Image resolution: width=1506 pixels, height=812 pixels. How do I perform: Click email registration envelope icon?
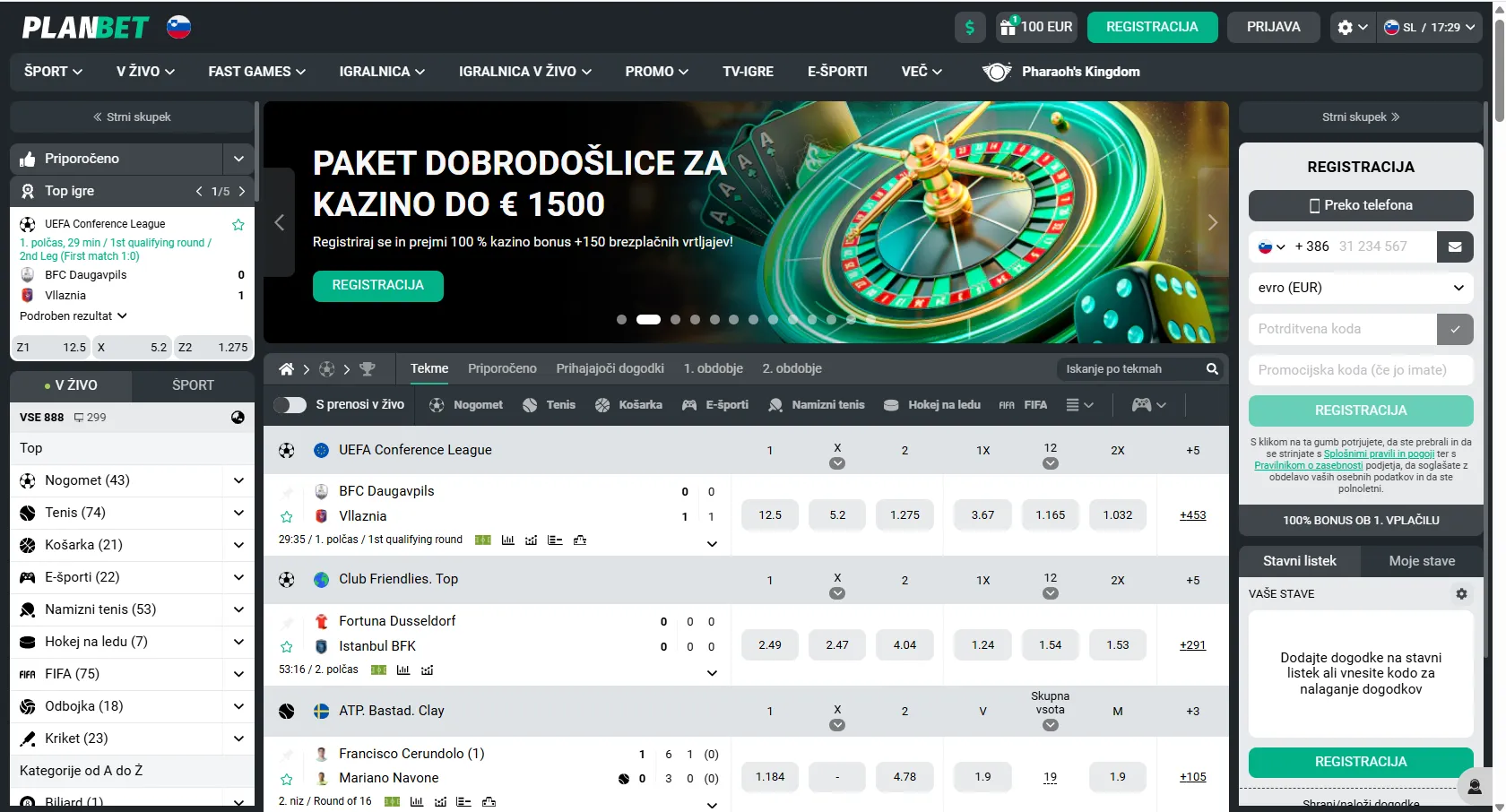(x=1455, y=246)
